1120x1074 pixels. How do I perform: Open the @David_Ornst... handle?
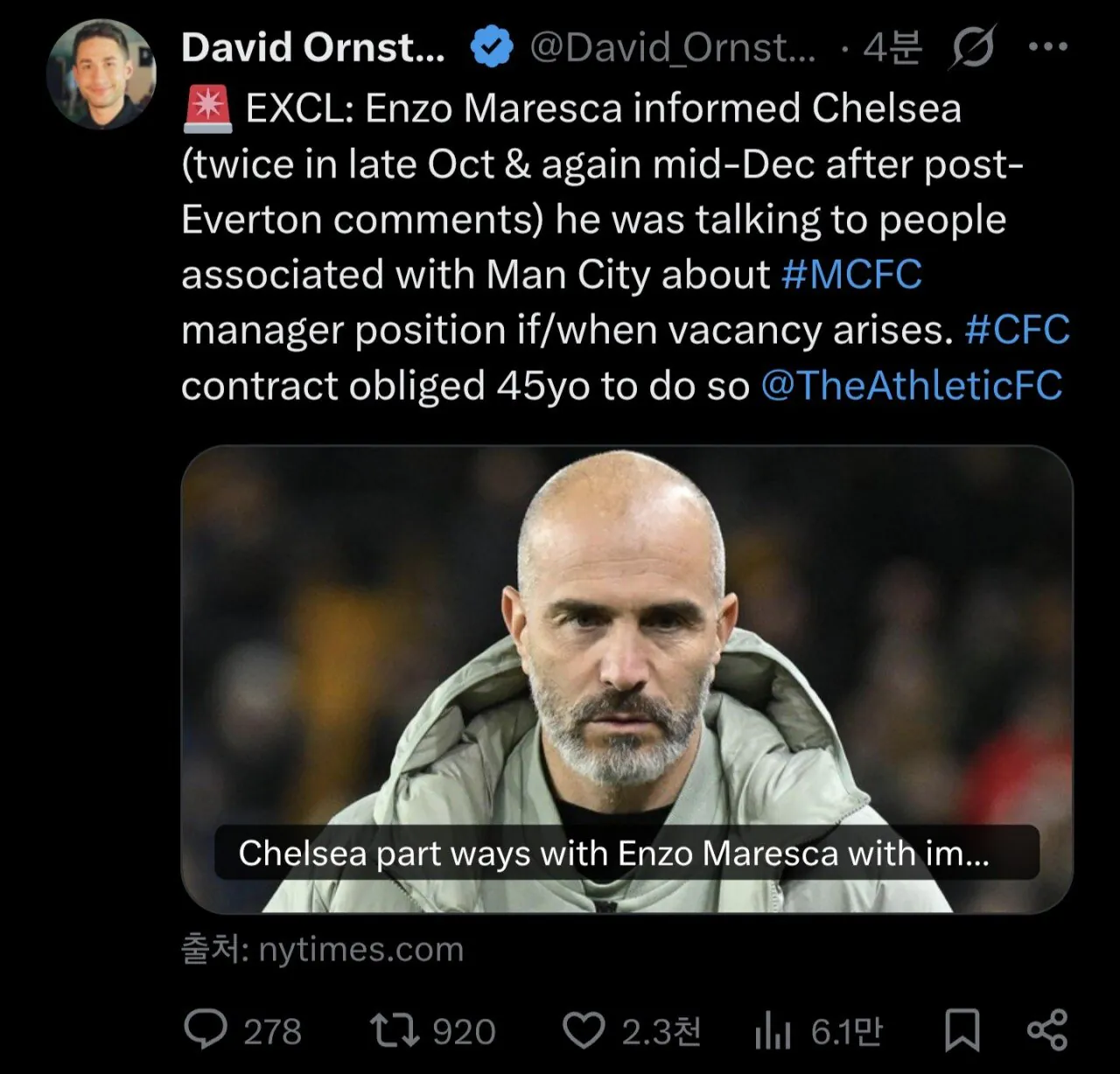coord(672,47)
